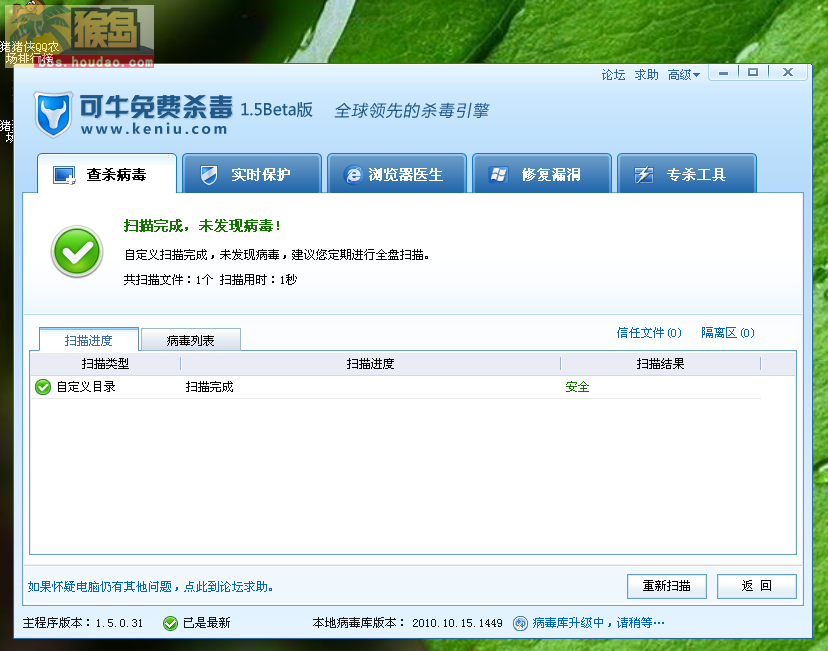
Task: Click the Windows flag icon on 修复漏洞 tab
Action: (498, 175)
